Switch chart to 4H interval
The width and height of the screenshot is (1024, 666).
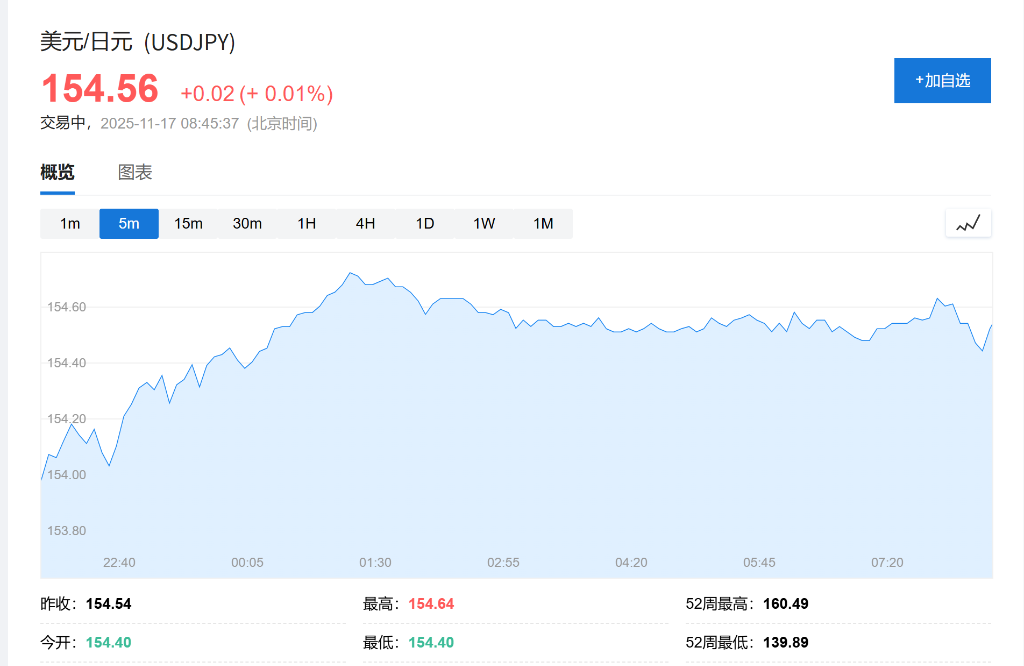365,224
